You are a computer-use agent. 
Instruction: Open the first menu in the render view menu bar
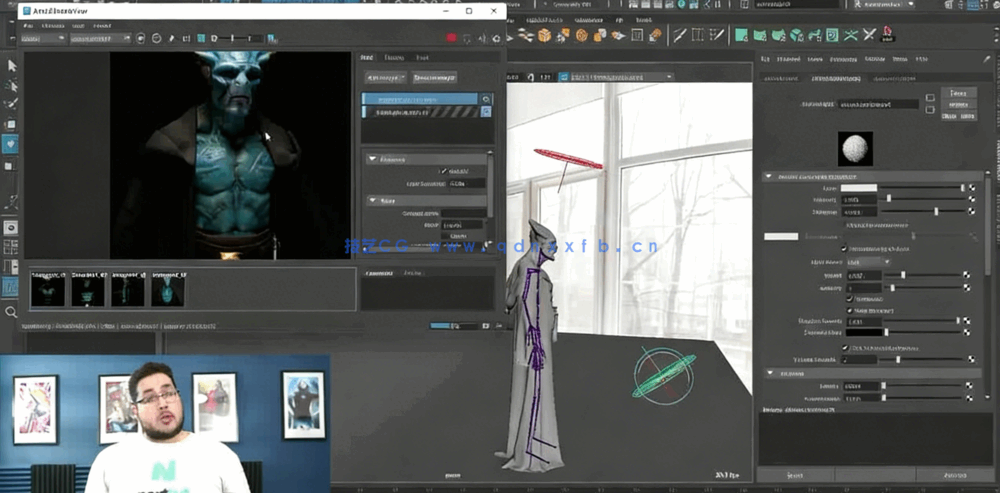point(27,24)
